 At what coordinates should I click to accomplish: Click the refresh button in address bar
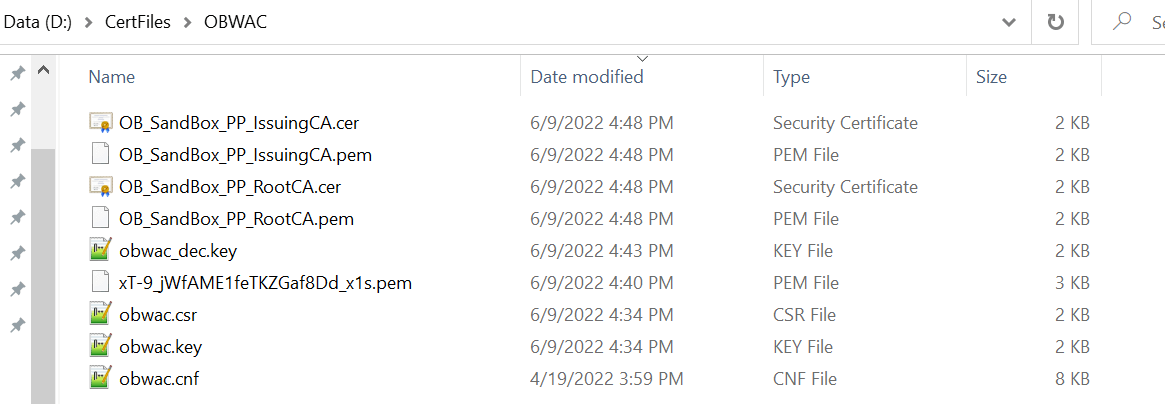[x=1055, y=21]
